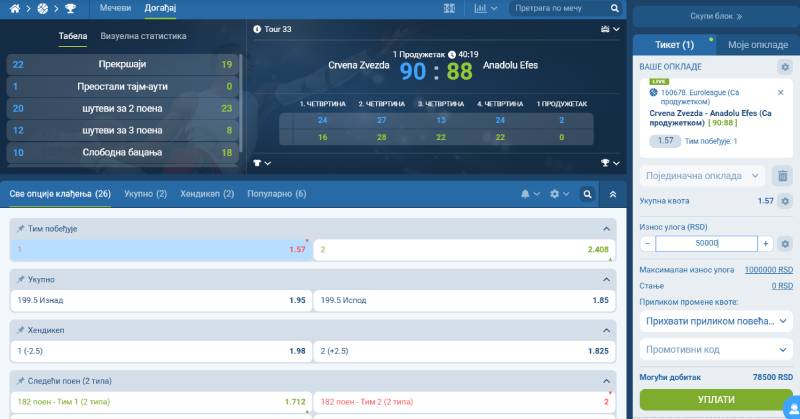Viewport: 800px width, 419px height.
Task: Click the 1000000 RSD maximum stake link
Action: (768, 269)
